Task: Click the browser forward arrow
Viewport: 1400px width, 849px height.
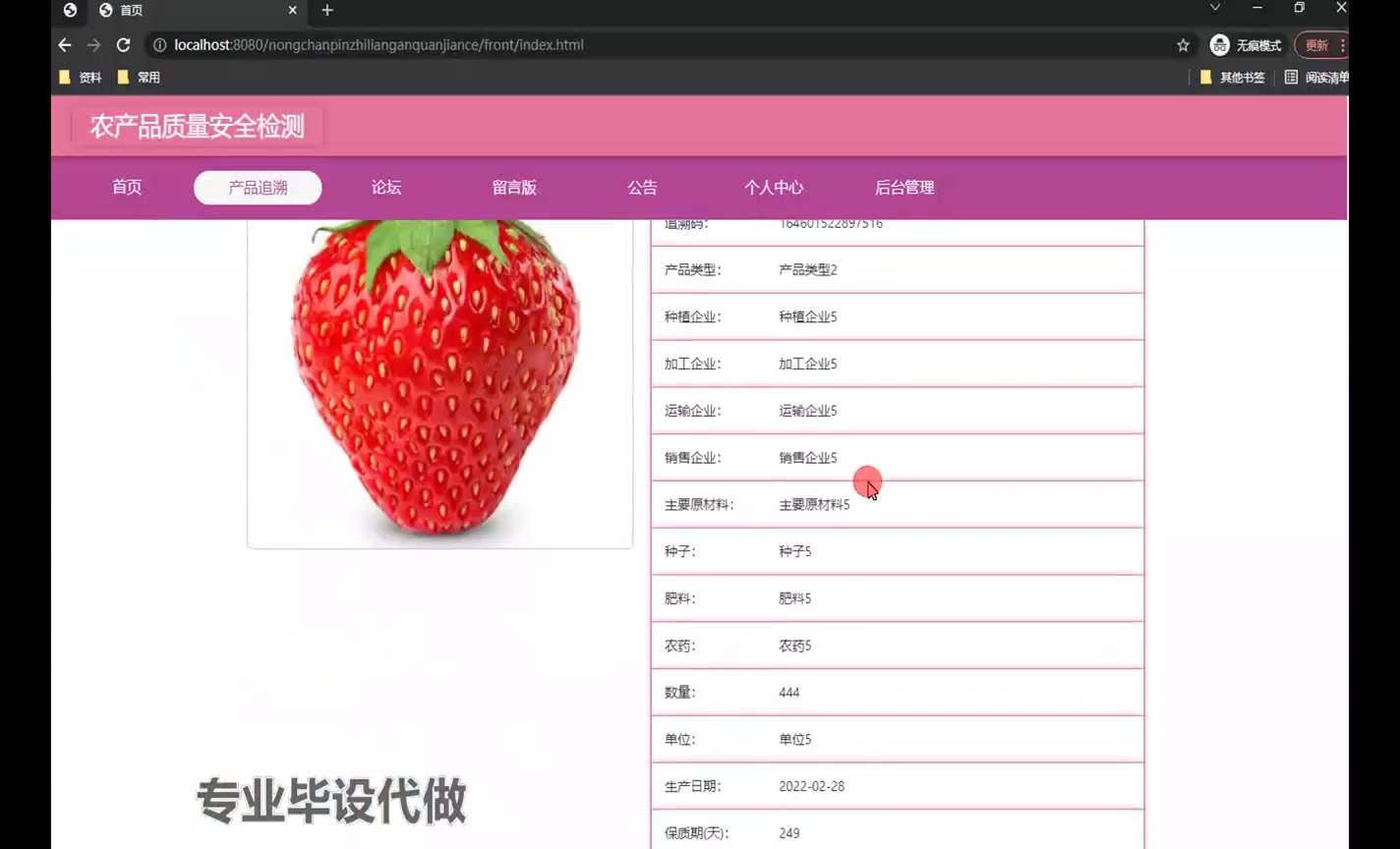Action: [93, 45]
